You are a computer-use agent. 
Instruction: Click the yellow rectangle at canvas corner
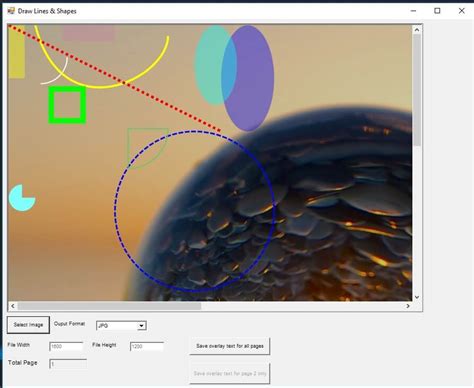[x=16, y=52]
